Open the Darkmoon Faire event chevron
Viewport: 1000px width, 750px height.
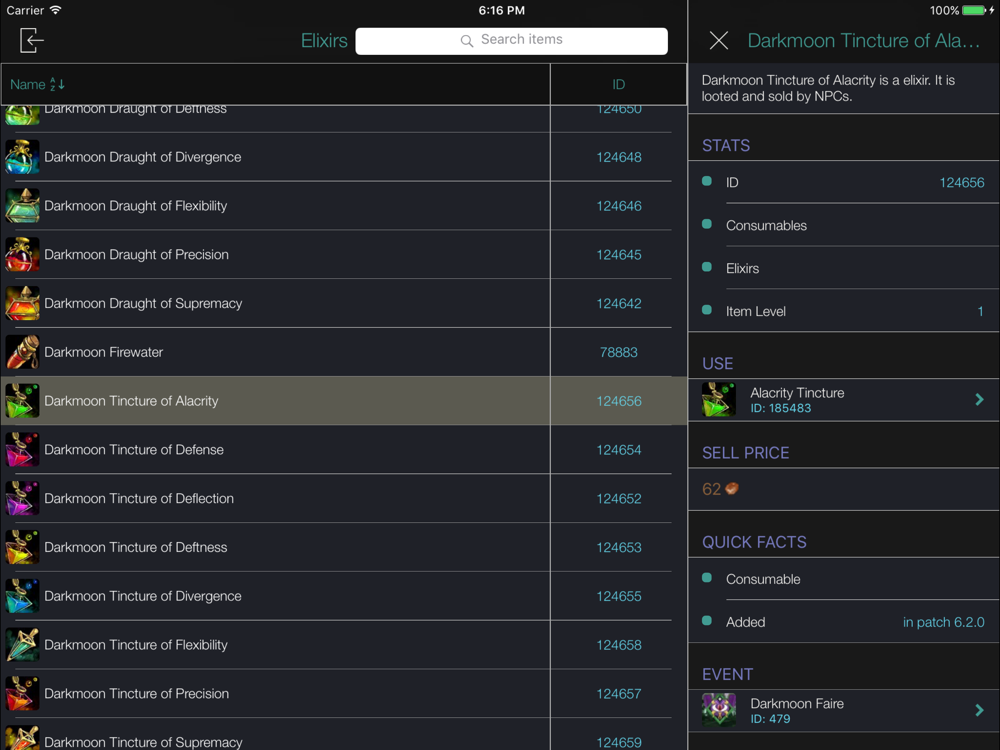coord(980,710)
